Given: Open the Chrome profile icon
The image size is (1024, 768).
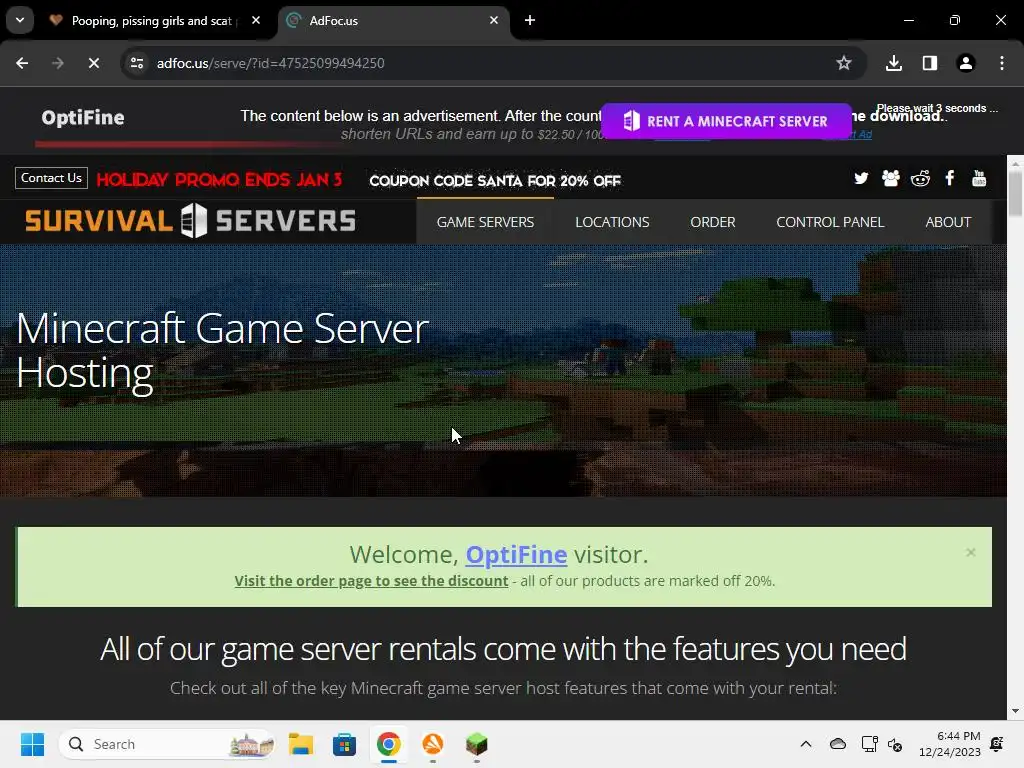Looking at the screenshot, I should [965, 63].
